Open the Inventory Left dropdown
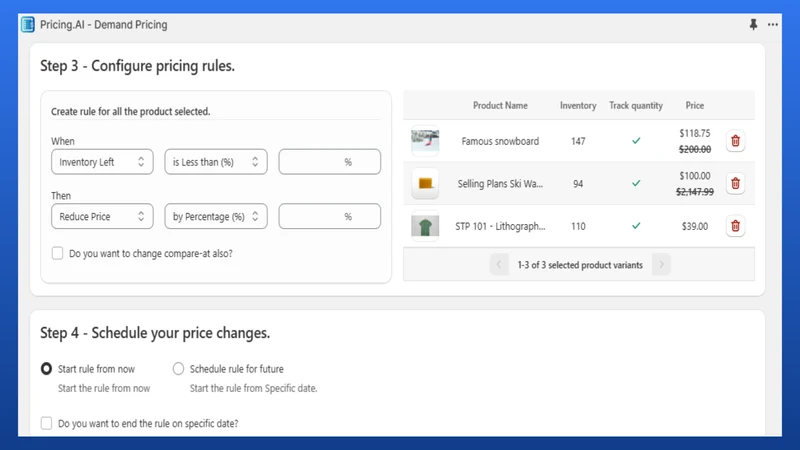Image resolution: width=800 pixels, height=450 pixels. [102, 162]
